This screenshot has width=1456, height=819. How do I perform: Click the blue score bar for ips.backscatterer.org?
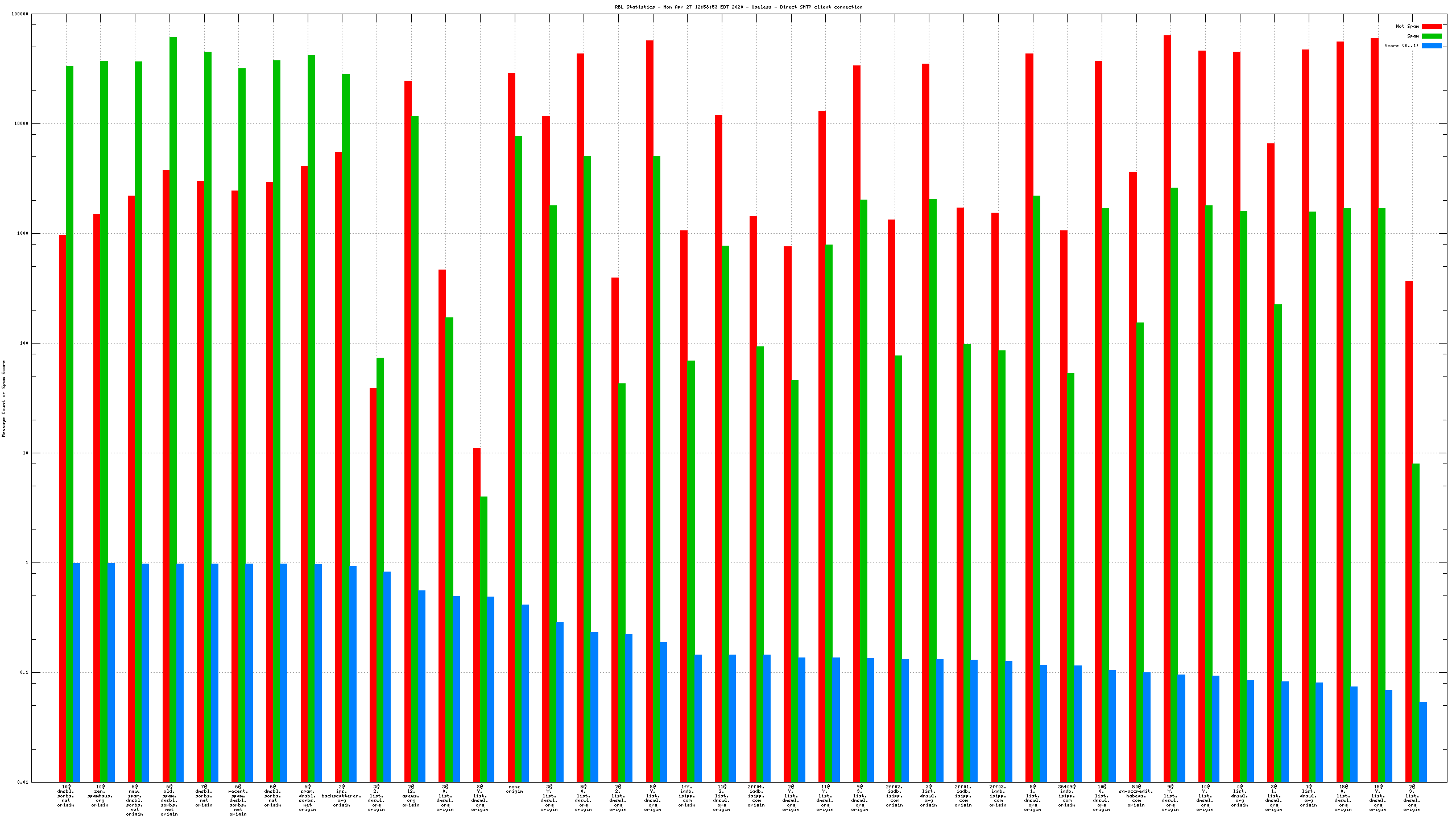point(353,674)
